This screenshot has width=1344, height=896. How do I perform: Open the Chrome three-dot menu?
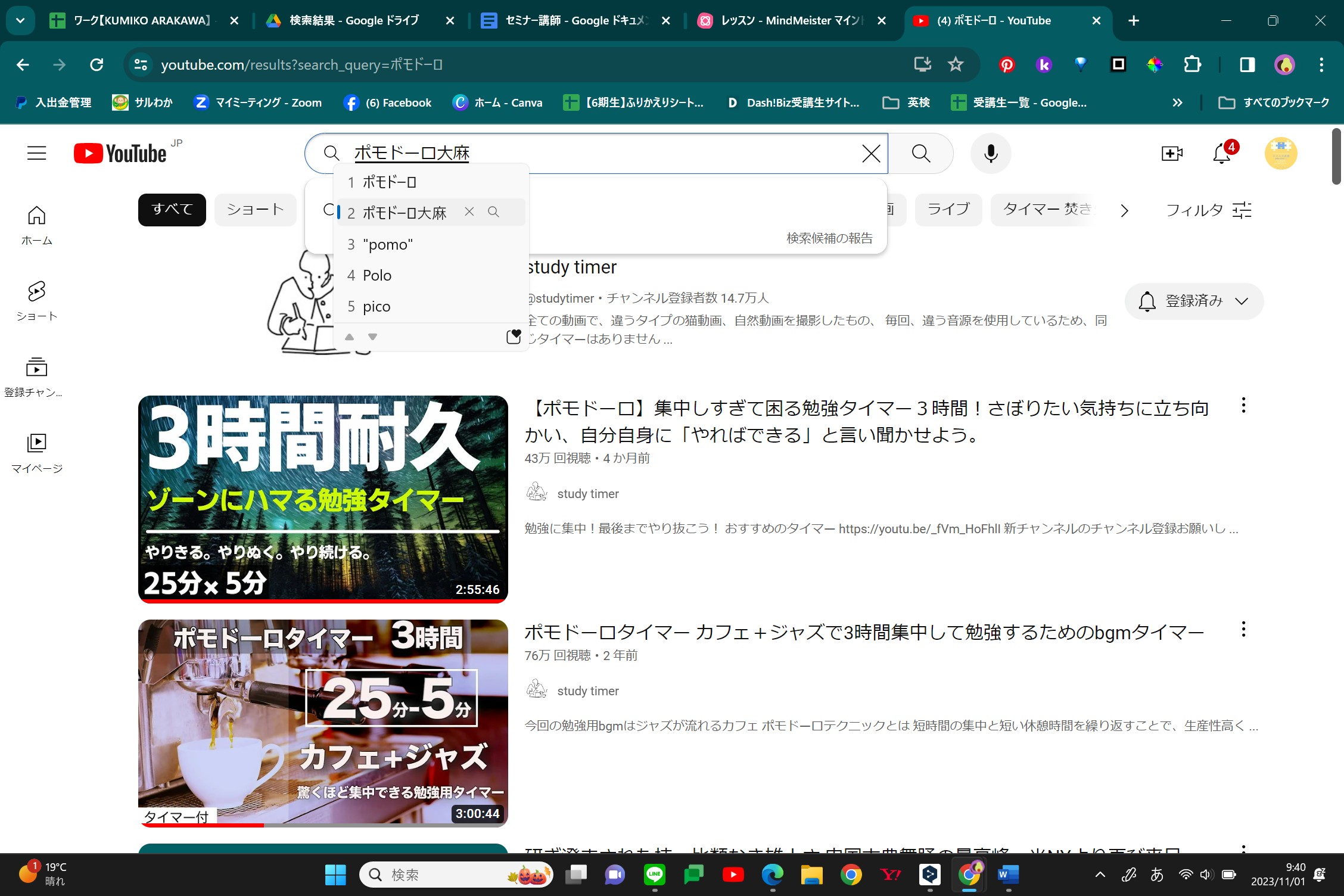point(1321,64)
